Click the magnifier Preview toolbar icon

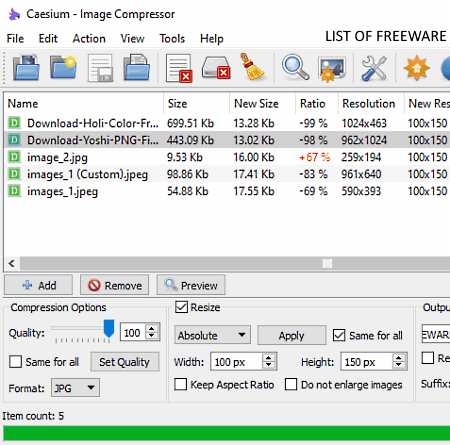pos(295,68)
